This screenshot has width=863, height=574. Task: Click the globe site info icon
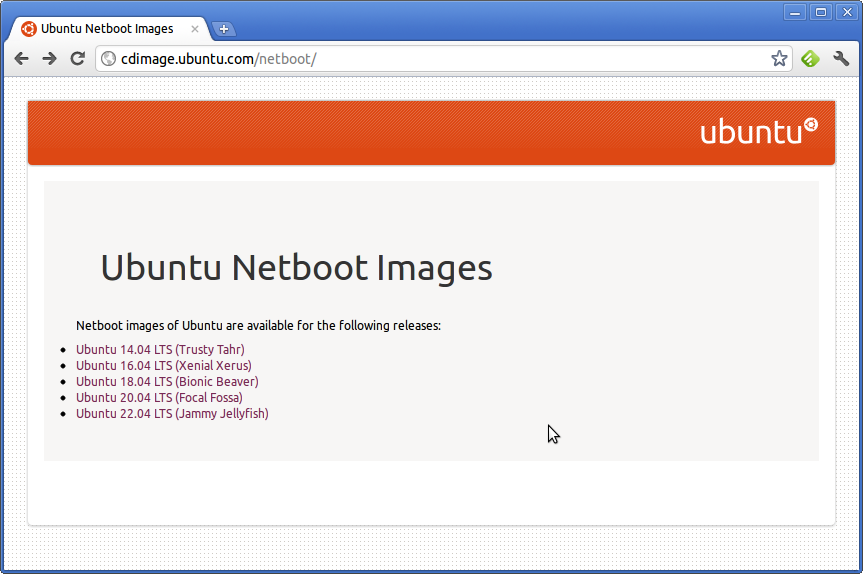click(108, 58)
